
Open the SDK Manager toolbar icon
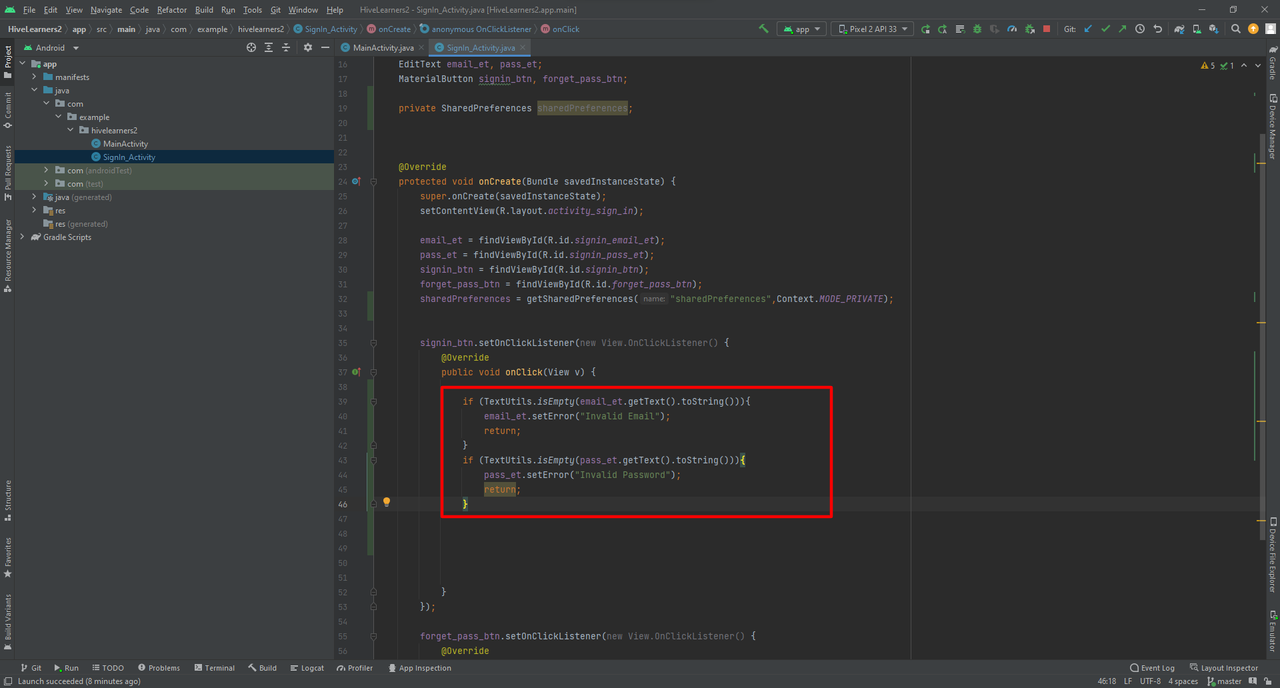click(1214, 29)
